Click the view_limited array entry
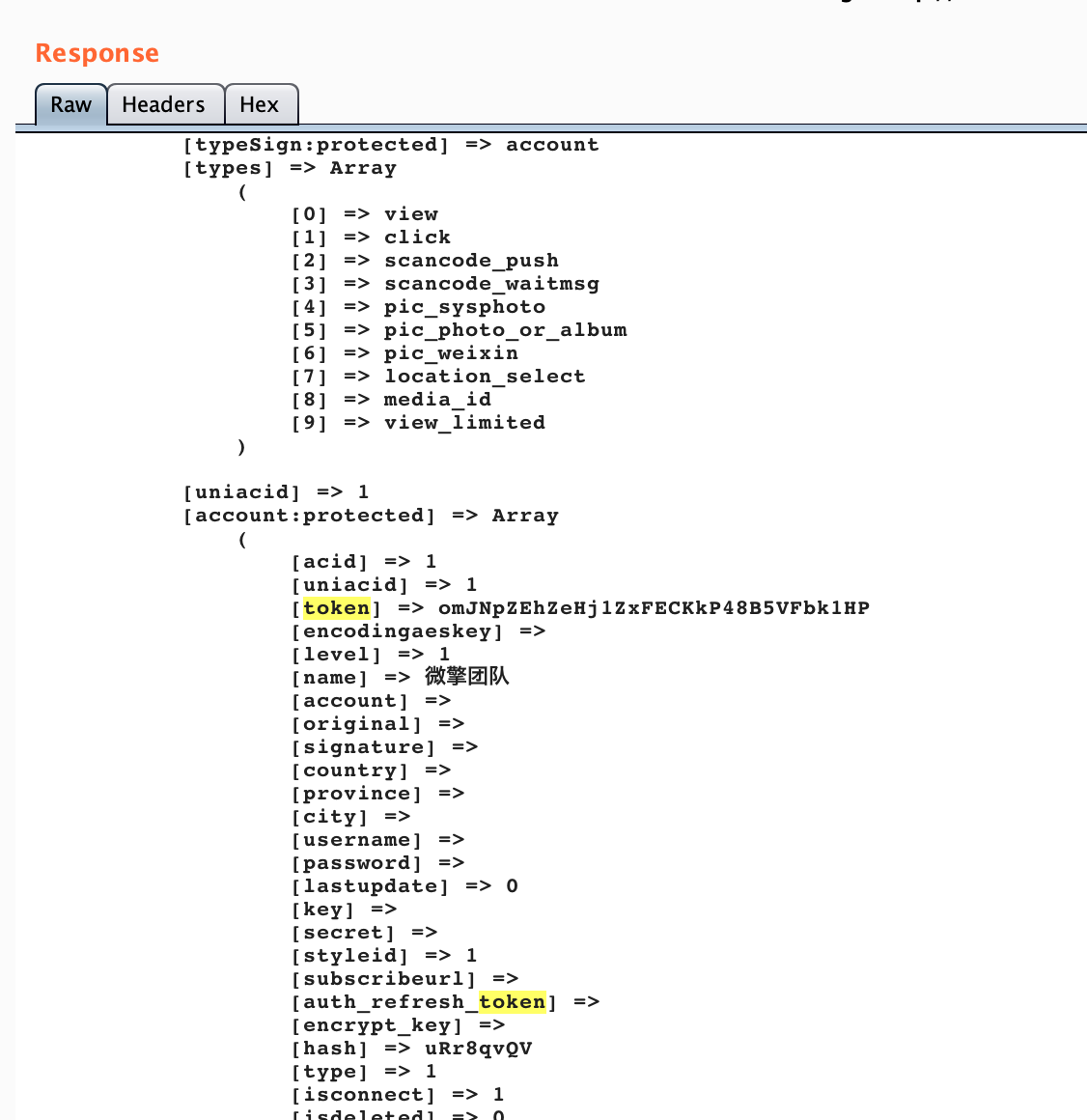1087x1120 pixels. [x=464, y=423]
